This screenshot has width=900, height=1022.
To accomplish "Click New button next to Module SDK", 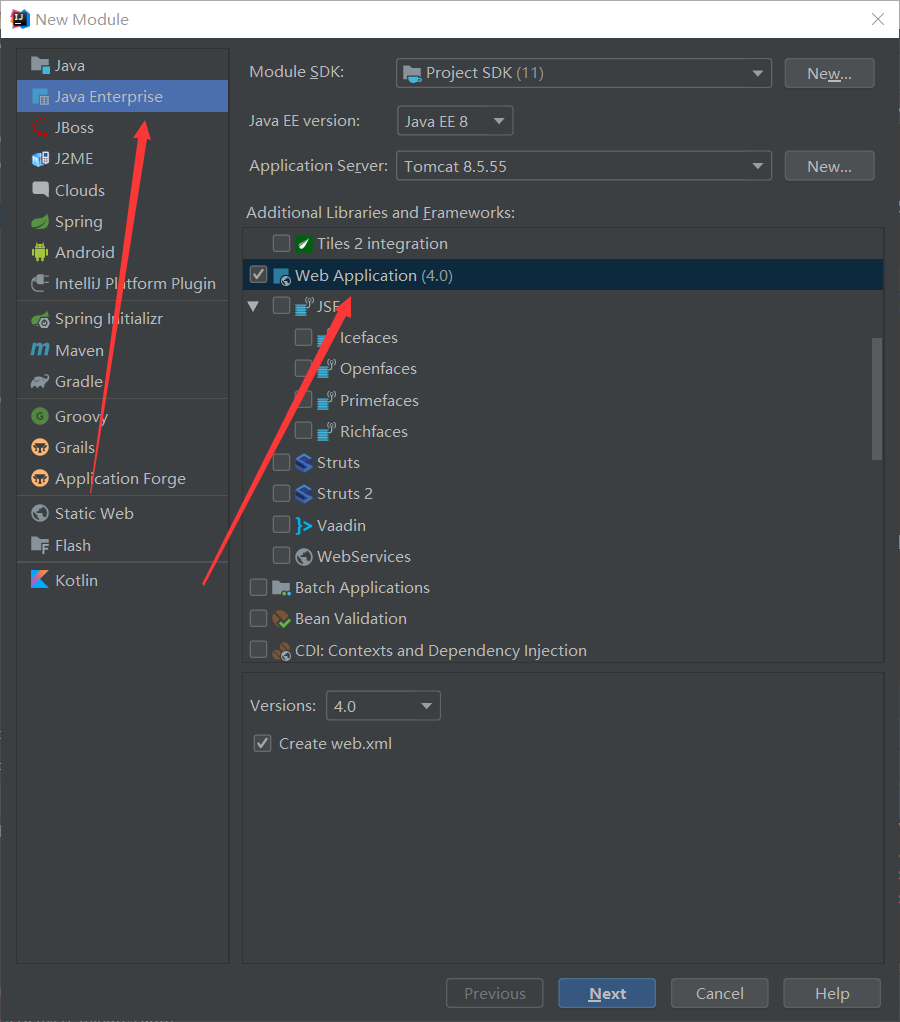I will point(829,73).
